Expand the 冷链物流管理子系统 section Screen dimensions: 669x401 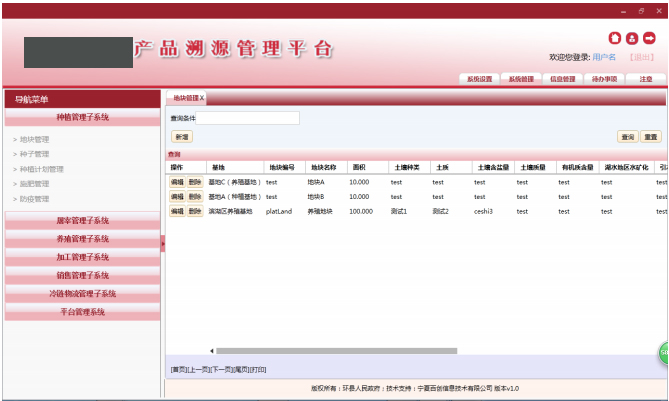pyautogui.click(x=82, y=294)
